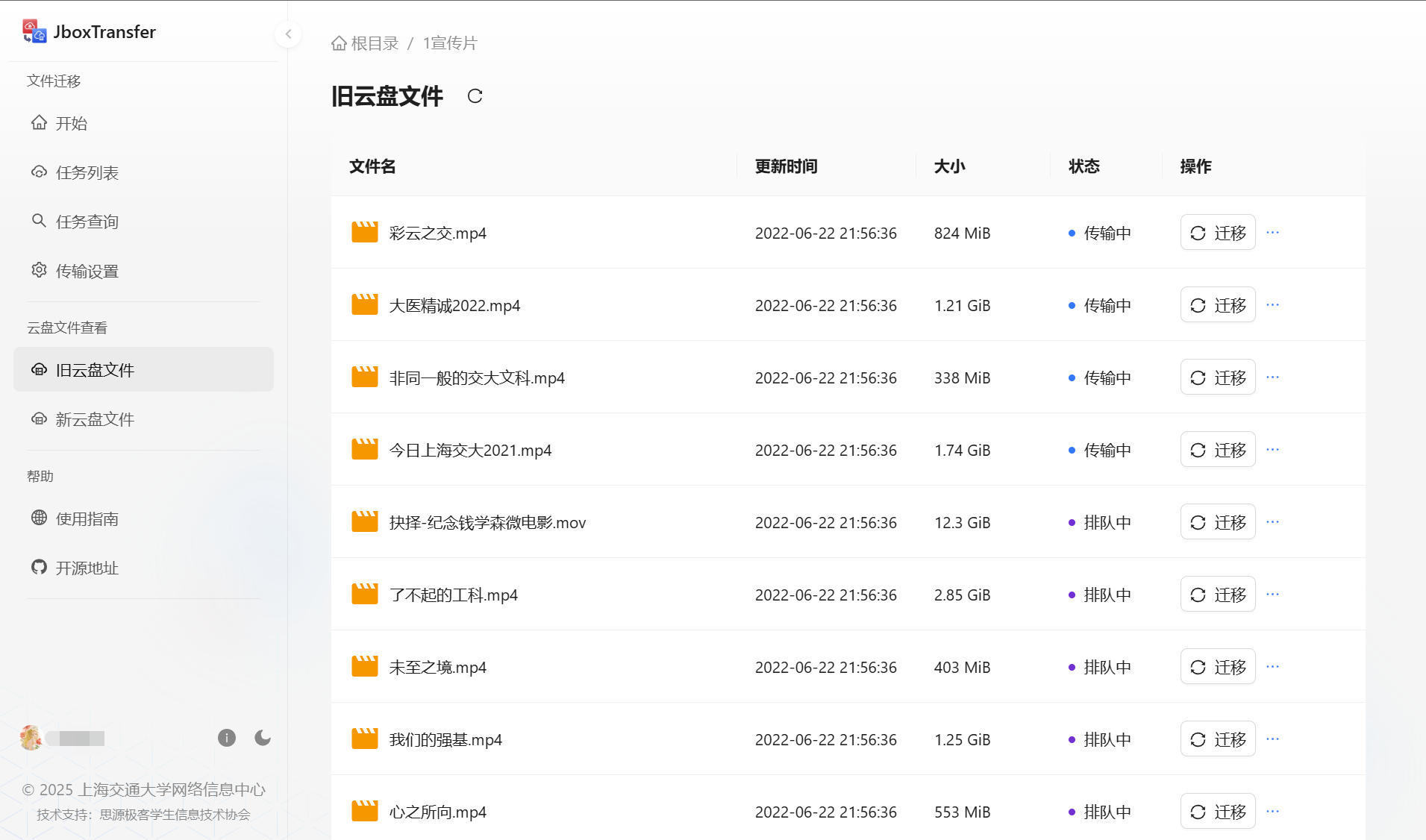Click the file name 非同一般的交大文科.mp4
The image size is (1426, 840).
click(x=477, y=378)
